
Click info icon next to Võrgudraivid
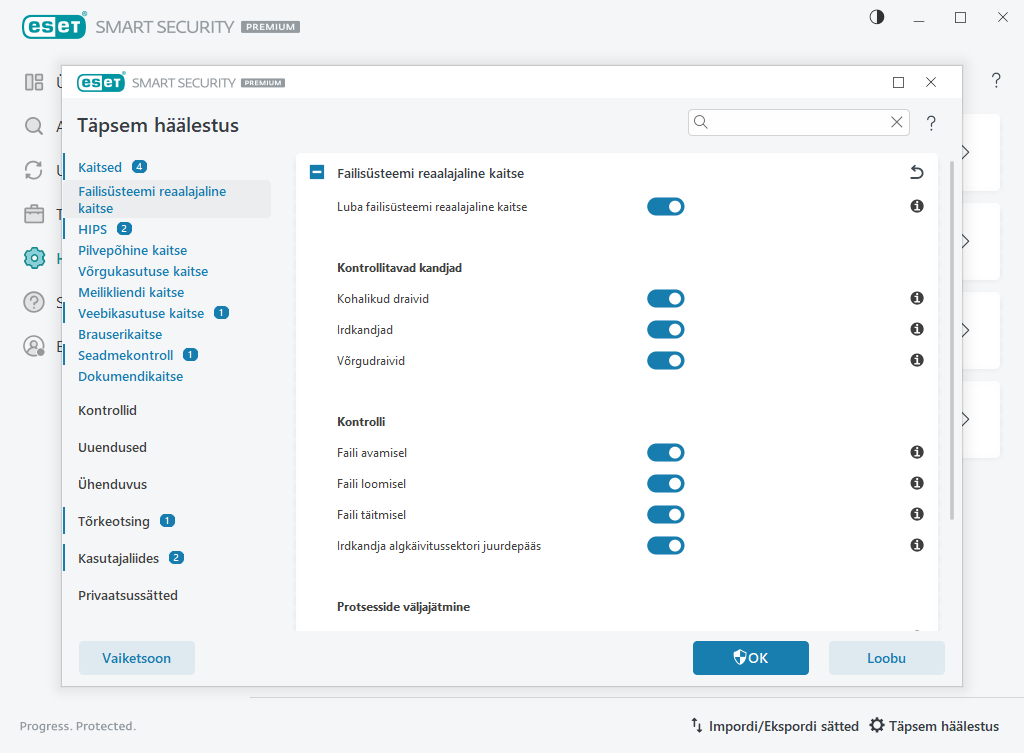[916, 360]
